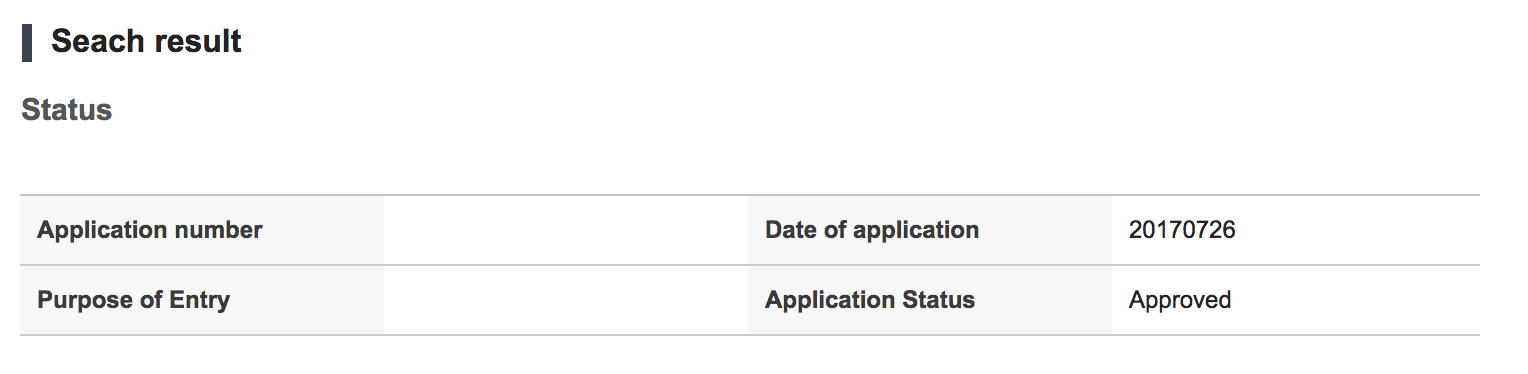
Task: Click the Application number label cell
Action: 202,230
